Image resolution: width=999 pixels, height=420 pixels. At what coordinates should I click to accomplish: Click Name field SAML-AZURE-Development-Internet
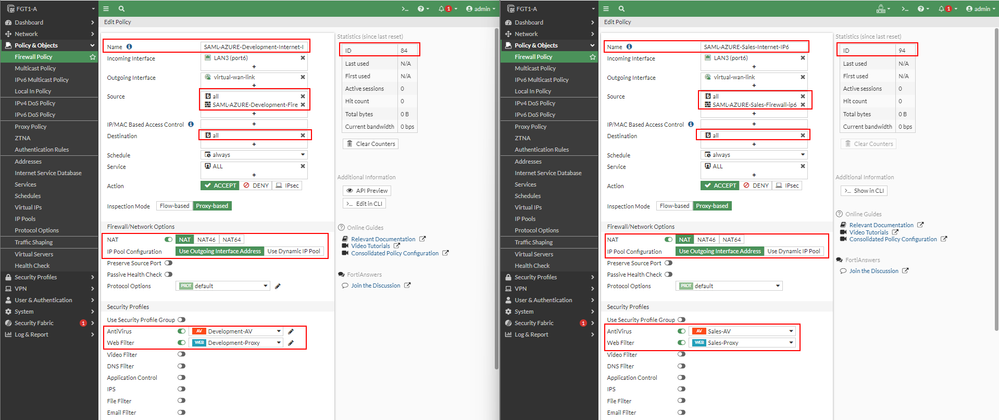(x=254, y=47)
